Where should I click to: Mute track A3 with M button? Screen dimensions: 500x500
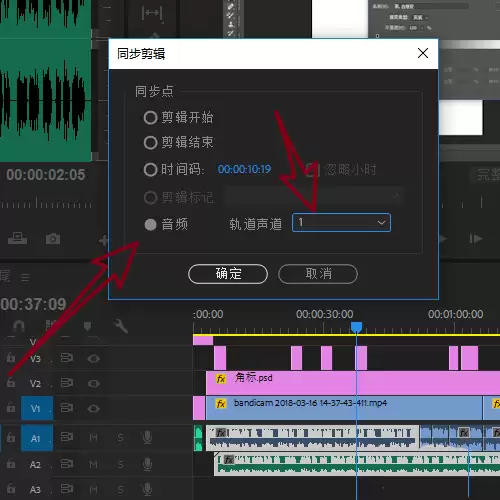click(x=94, y=489)
